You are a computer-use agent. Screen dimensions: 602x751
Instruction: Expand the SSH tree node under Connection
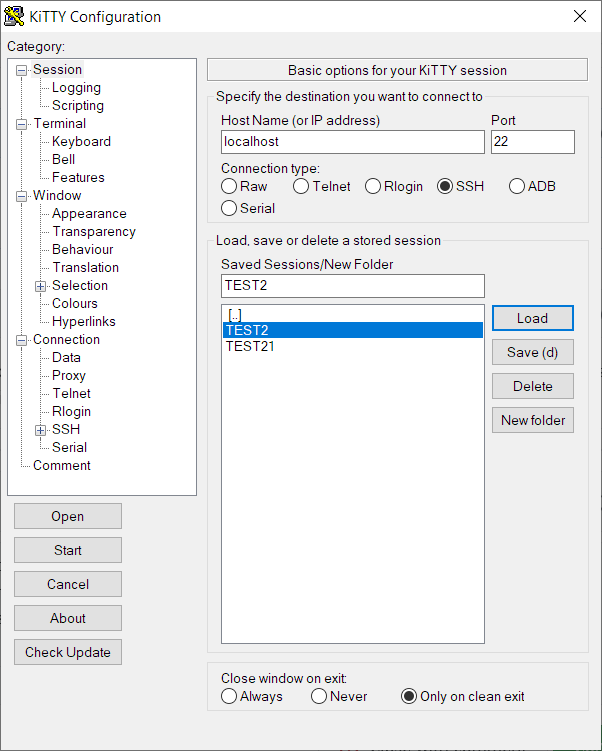(41, 430)
